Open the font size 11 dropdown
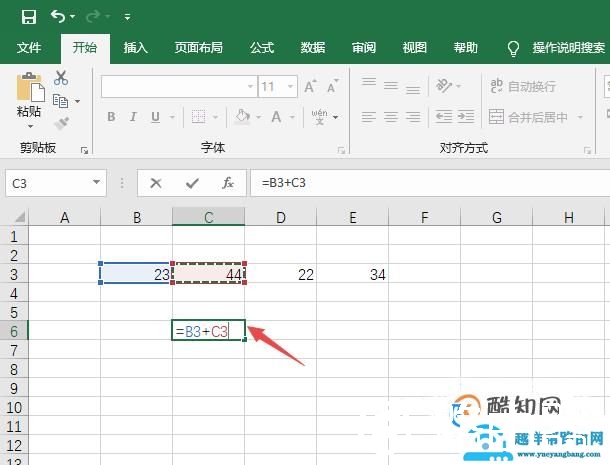Viewport: 610px width, 465px height. [x=290, y=86]
